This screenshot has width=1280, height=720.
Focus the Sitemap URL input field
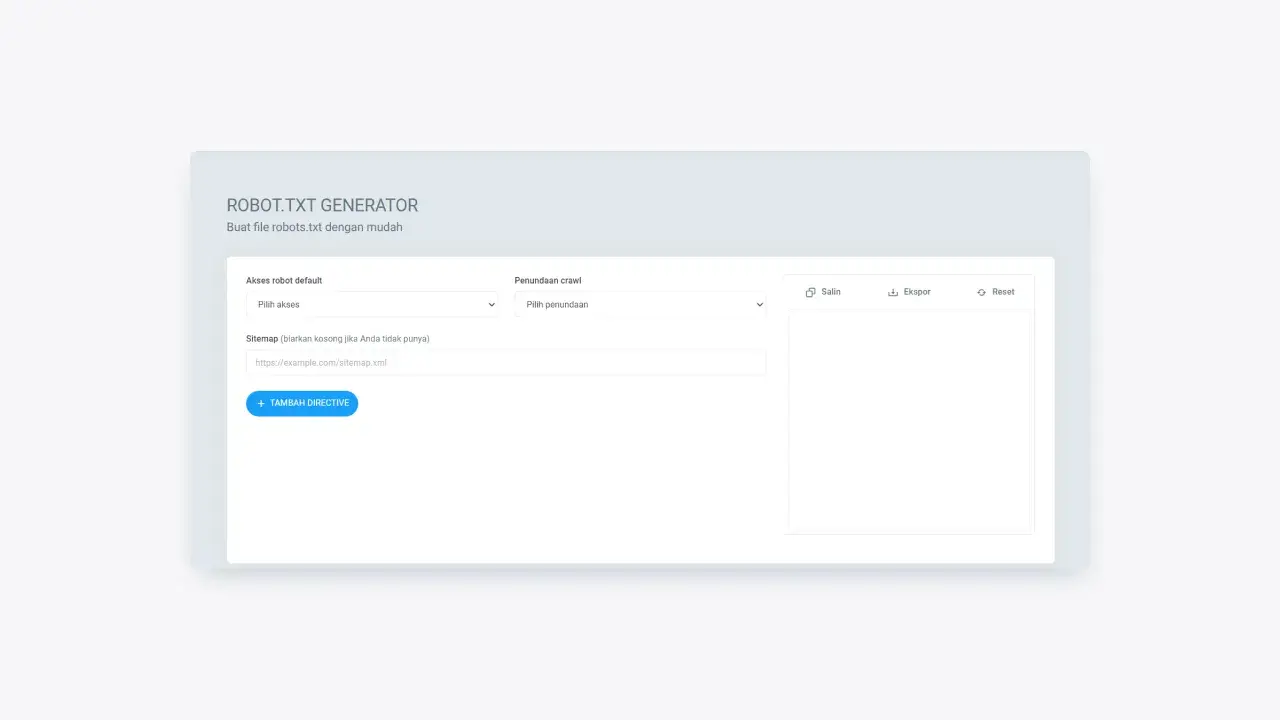[x=505, y=363]
